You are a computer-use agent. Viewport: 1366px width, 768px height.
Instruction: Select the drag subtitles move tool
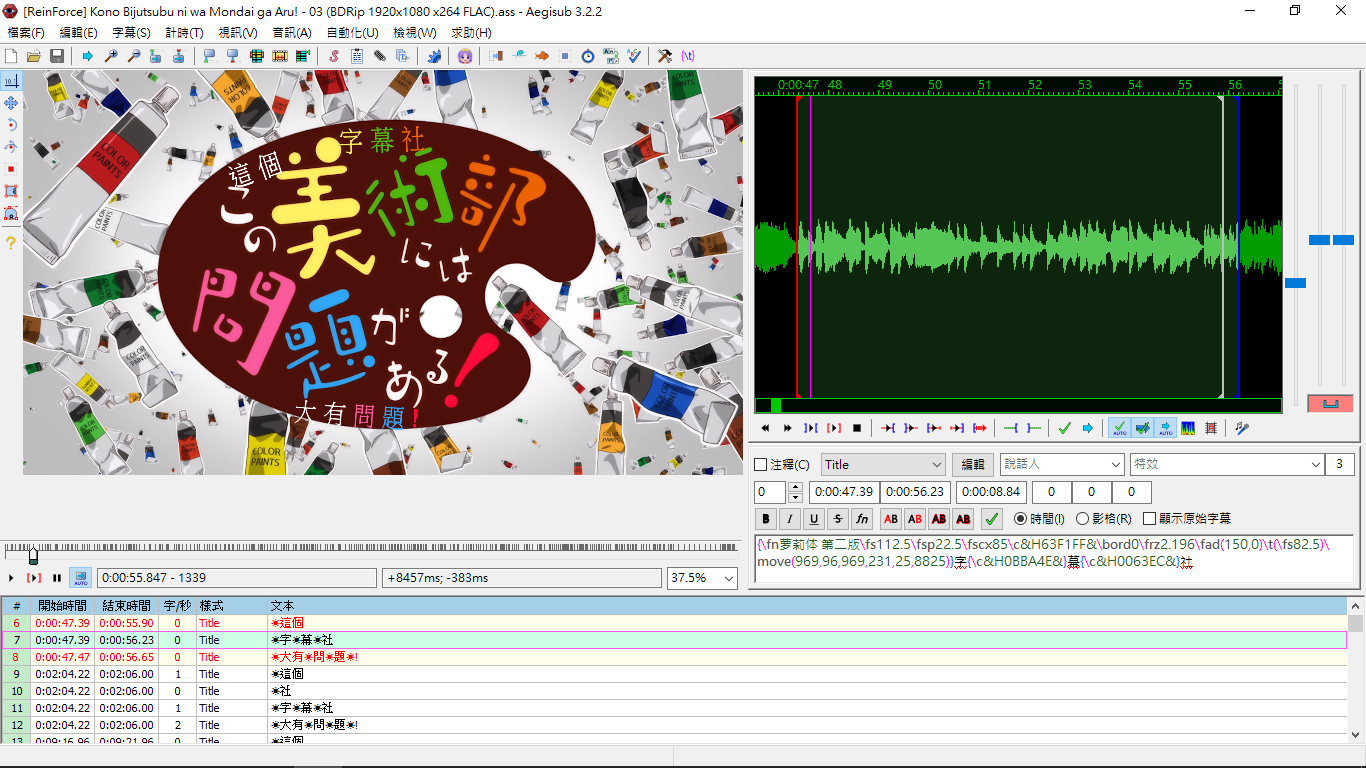pyautogui.click(x=11, y=103)
